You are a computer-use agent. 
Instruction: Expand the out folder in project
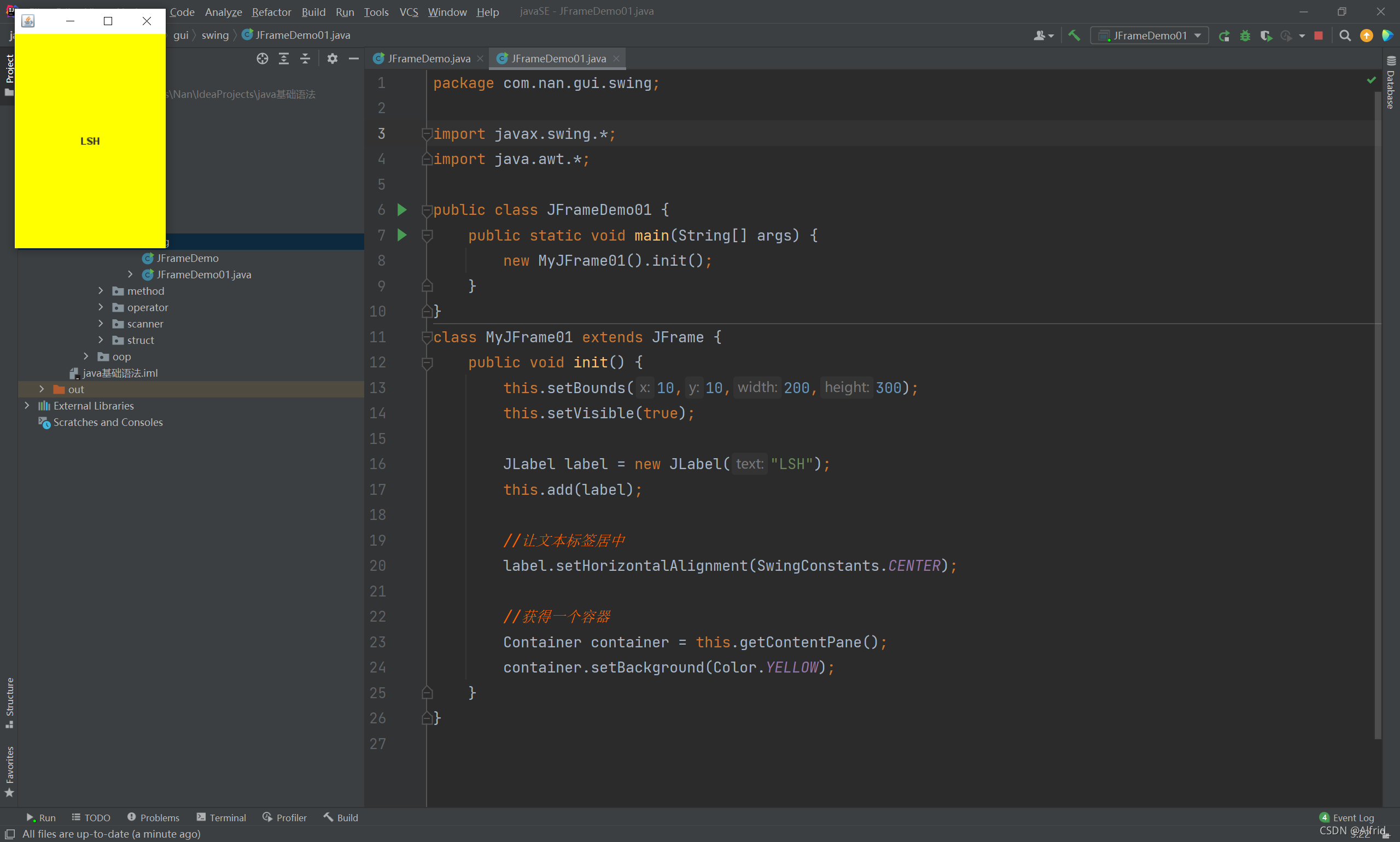[x=38, y=388]
